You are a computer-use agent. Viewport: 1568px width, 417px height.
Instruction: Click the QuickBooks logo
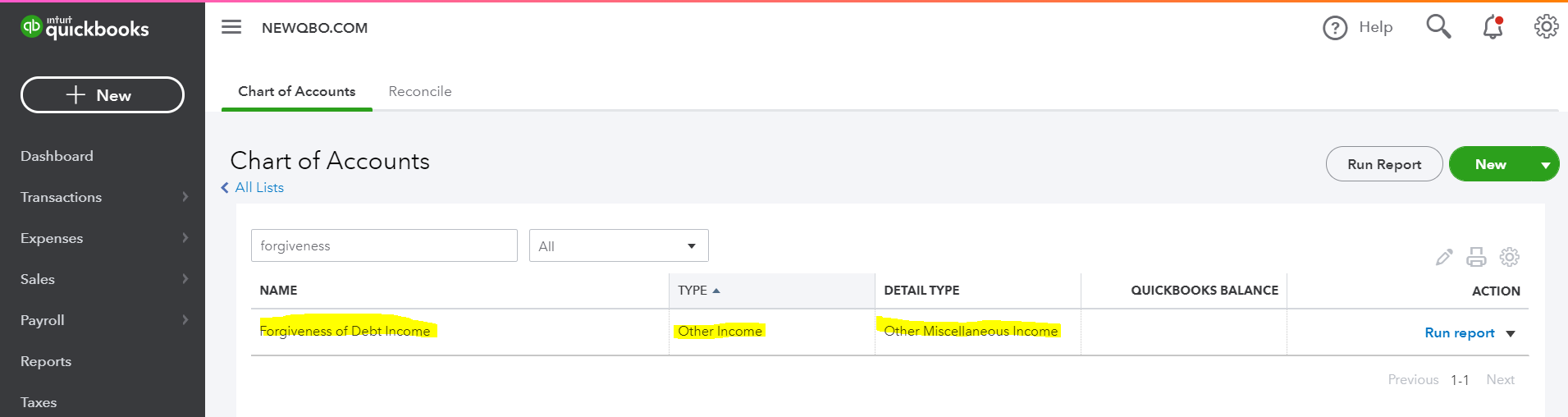[x=85, y=28]
